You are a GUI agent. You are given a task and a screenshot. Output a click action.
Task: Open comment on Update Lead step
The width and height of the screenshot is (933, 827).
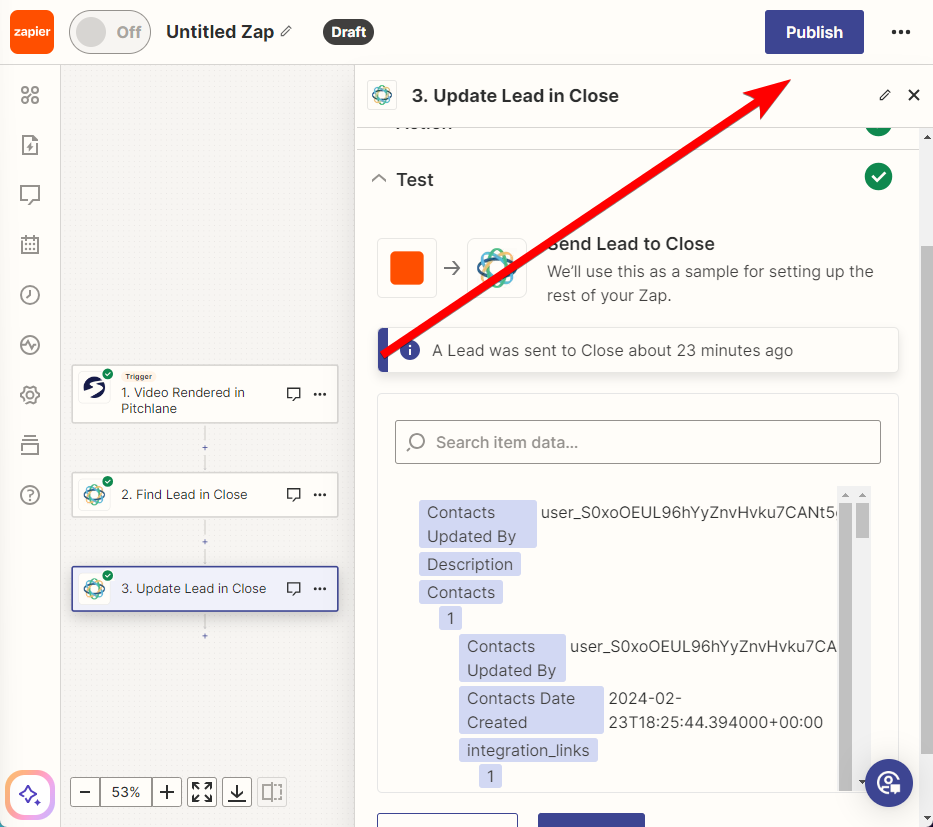[x=293, y=588]
